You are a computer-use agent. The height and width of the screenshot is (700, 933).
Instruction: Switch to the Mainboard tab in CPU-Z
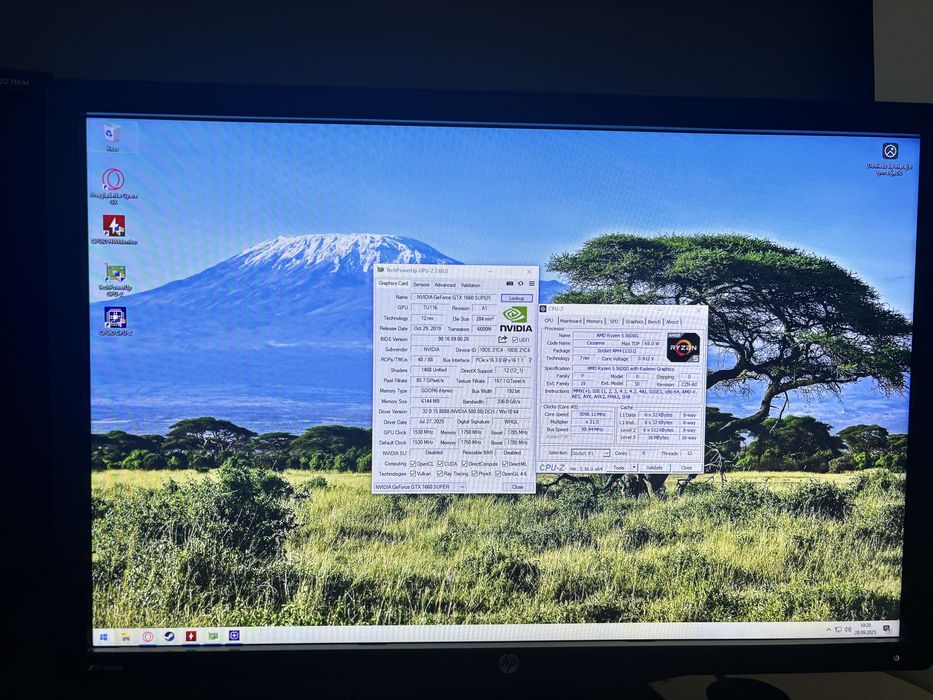[571, 321]
